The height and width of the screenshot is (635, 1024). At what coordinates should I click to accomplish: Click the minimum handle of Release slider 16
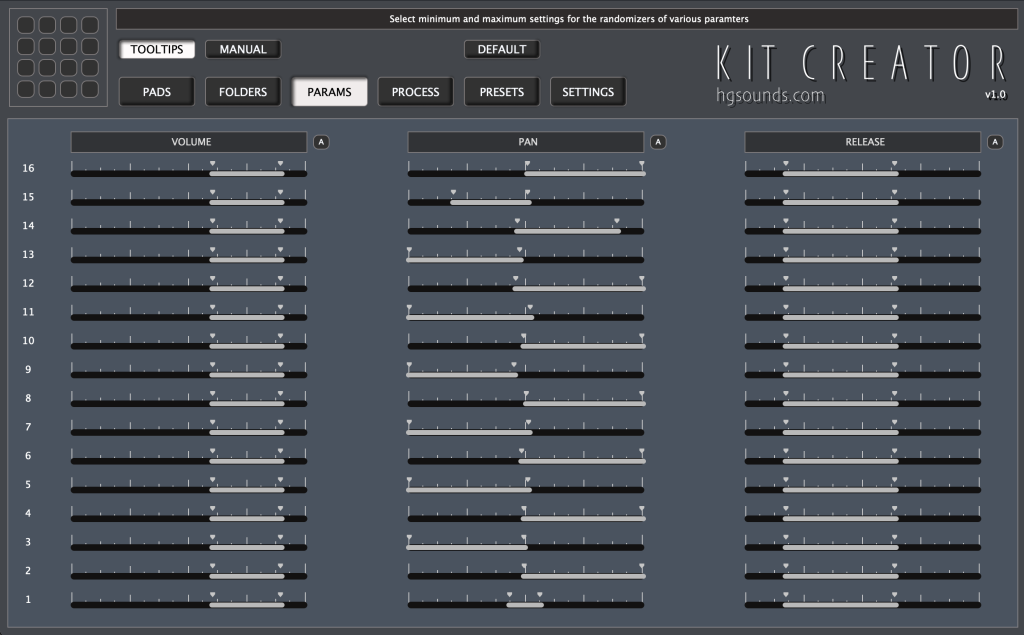[786, 164]
